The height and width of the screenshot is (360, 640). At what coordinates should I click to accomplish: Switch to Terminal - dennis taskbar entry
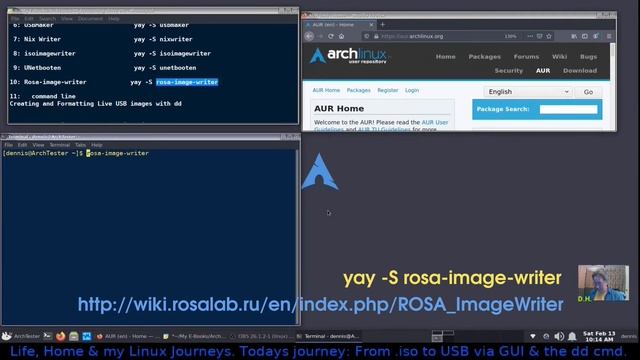pos(329,336)
